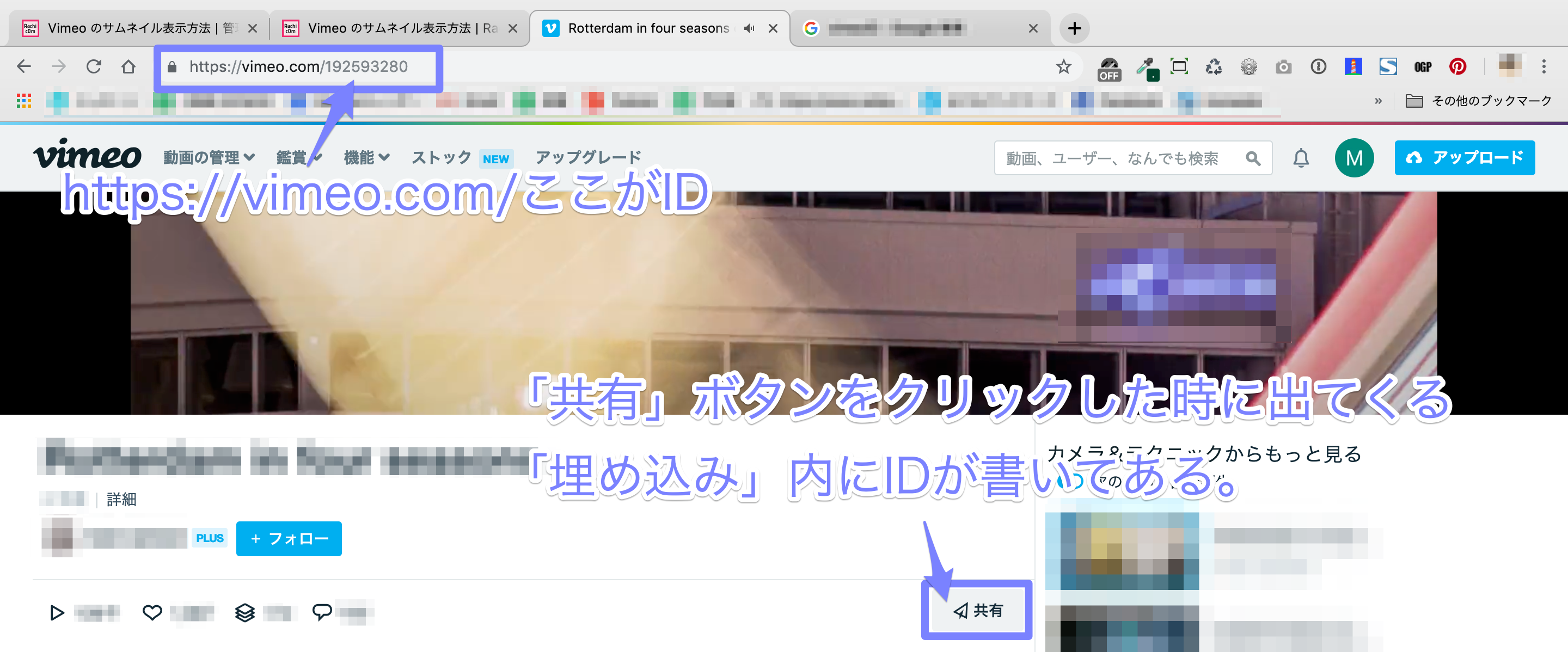Image resolution: width=1568 pixels, height=652 pixels.
Task: Open the Pinterest extension icon
Action: (x=1459, y=67)
